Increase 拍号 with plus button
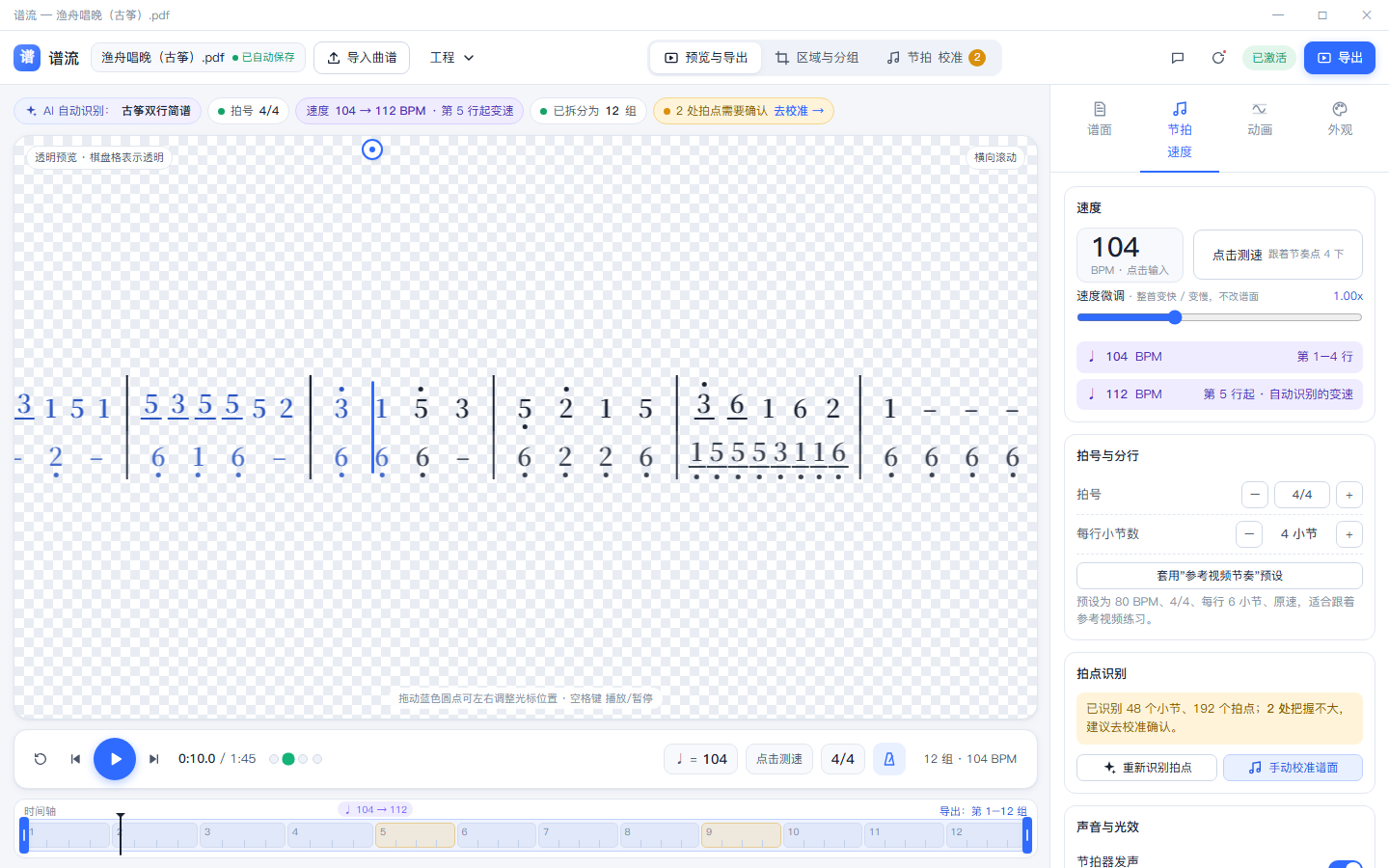 pyautogui.click(x=1349, y=495)
